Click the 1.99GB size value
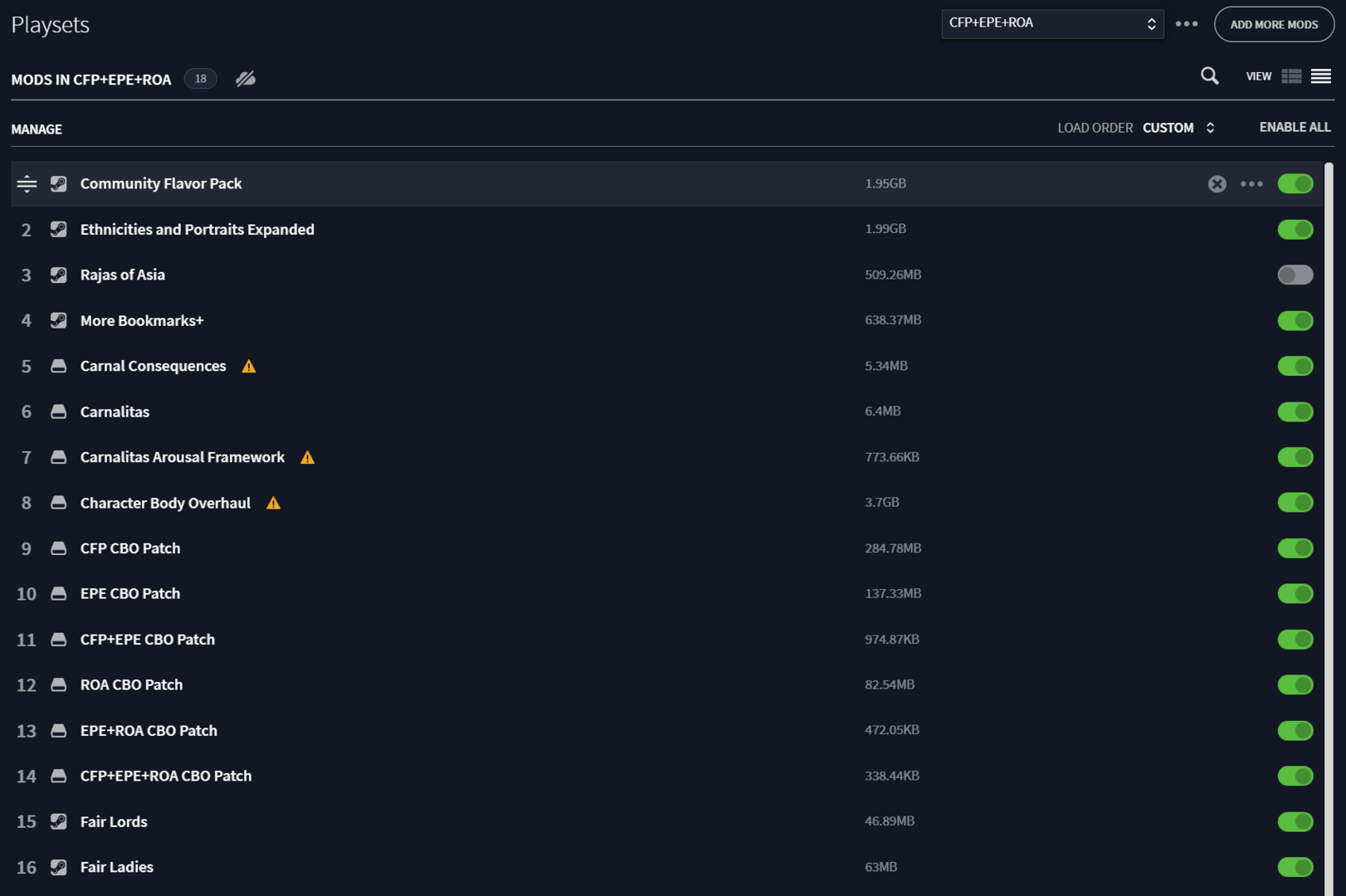Image resolution: width=1346 pixels, height=896 pixels. (885, 229)
